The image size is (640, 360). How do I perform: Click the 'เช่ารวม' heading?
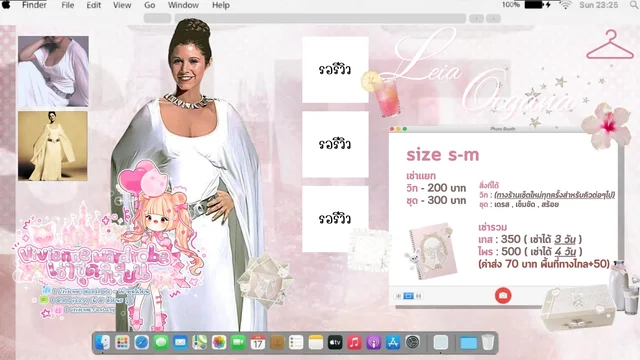click(492, 227)
